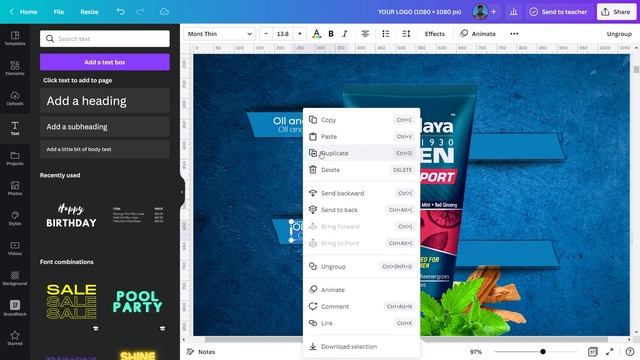Choose Copy from the context menu
Screen dimensions: 640x360
point(362,120)
